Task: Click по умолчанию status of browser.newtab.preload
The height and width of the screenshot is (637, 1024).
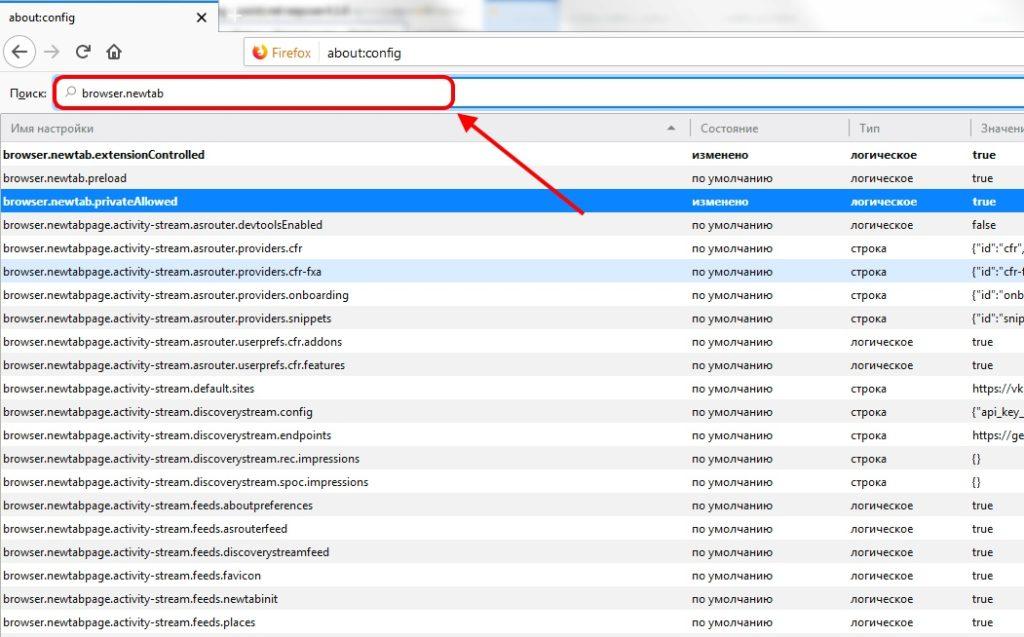Action: 732,178
